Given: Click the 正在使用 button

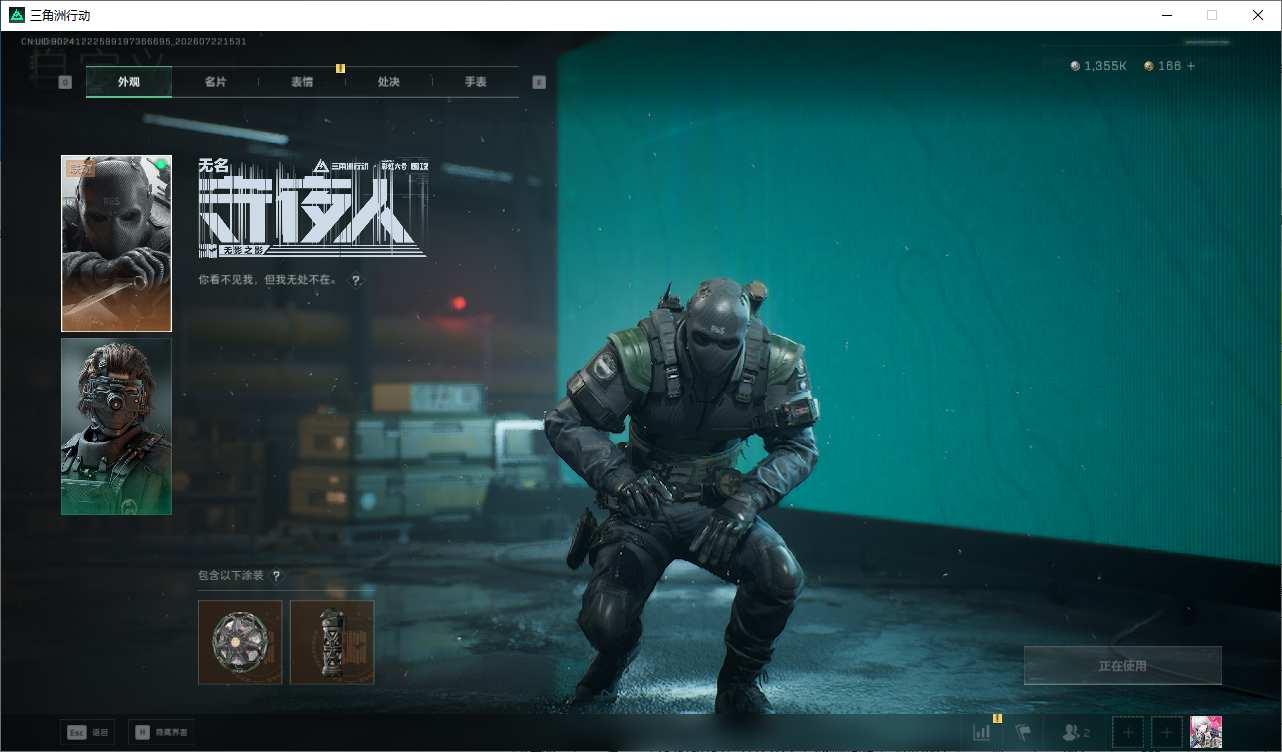Looking at the screenshot, I should pyautogui.click(x=1123, y=666).
